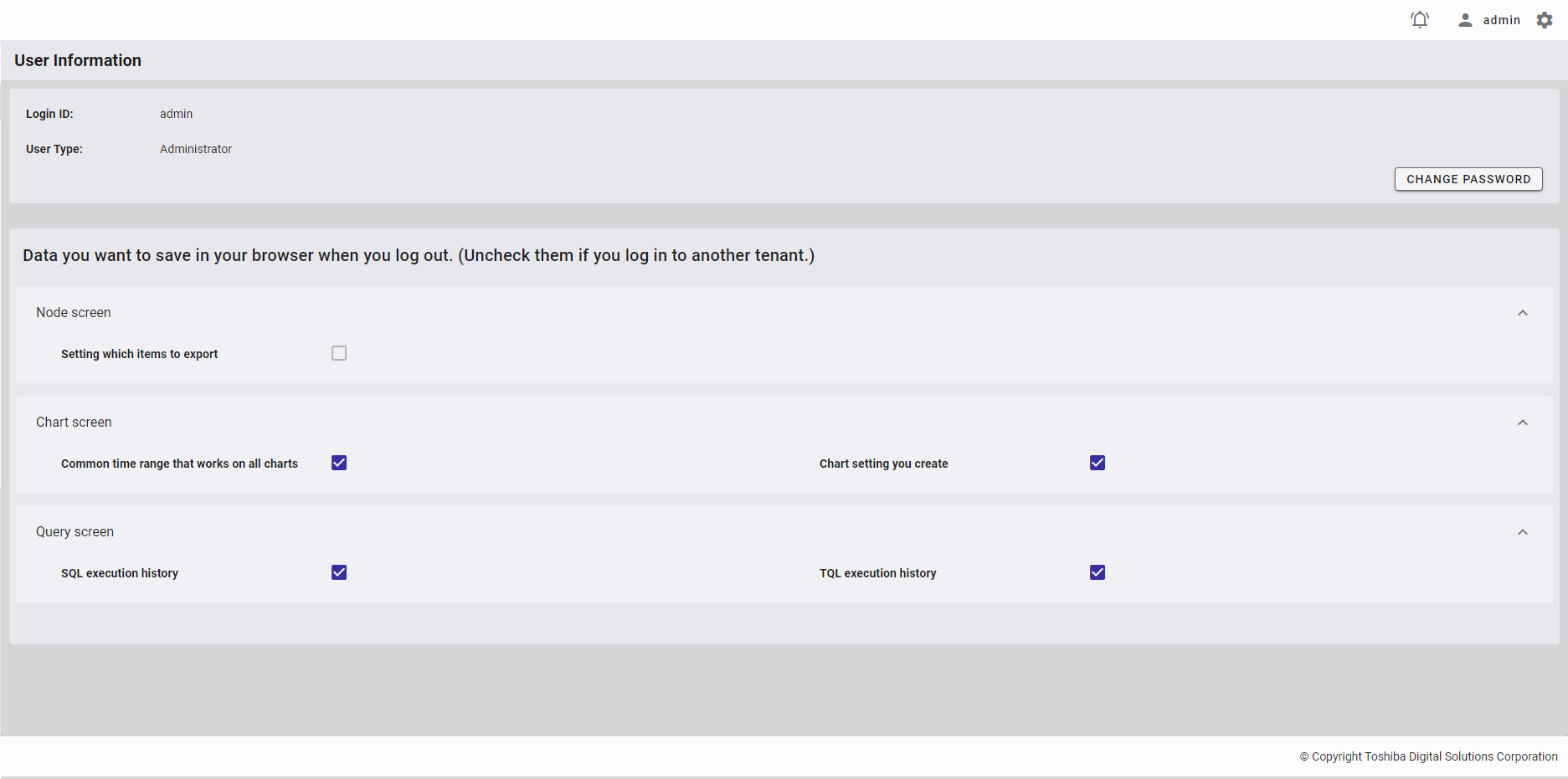Screen dimensions: 1568x779
Task: Open the settings gear icon
Action: coord(1545,20)
